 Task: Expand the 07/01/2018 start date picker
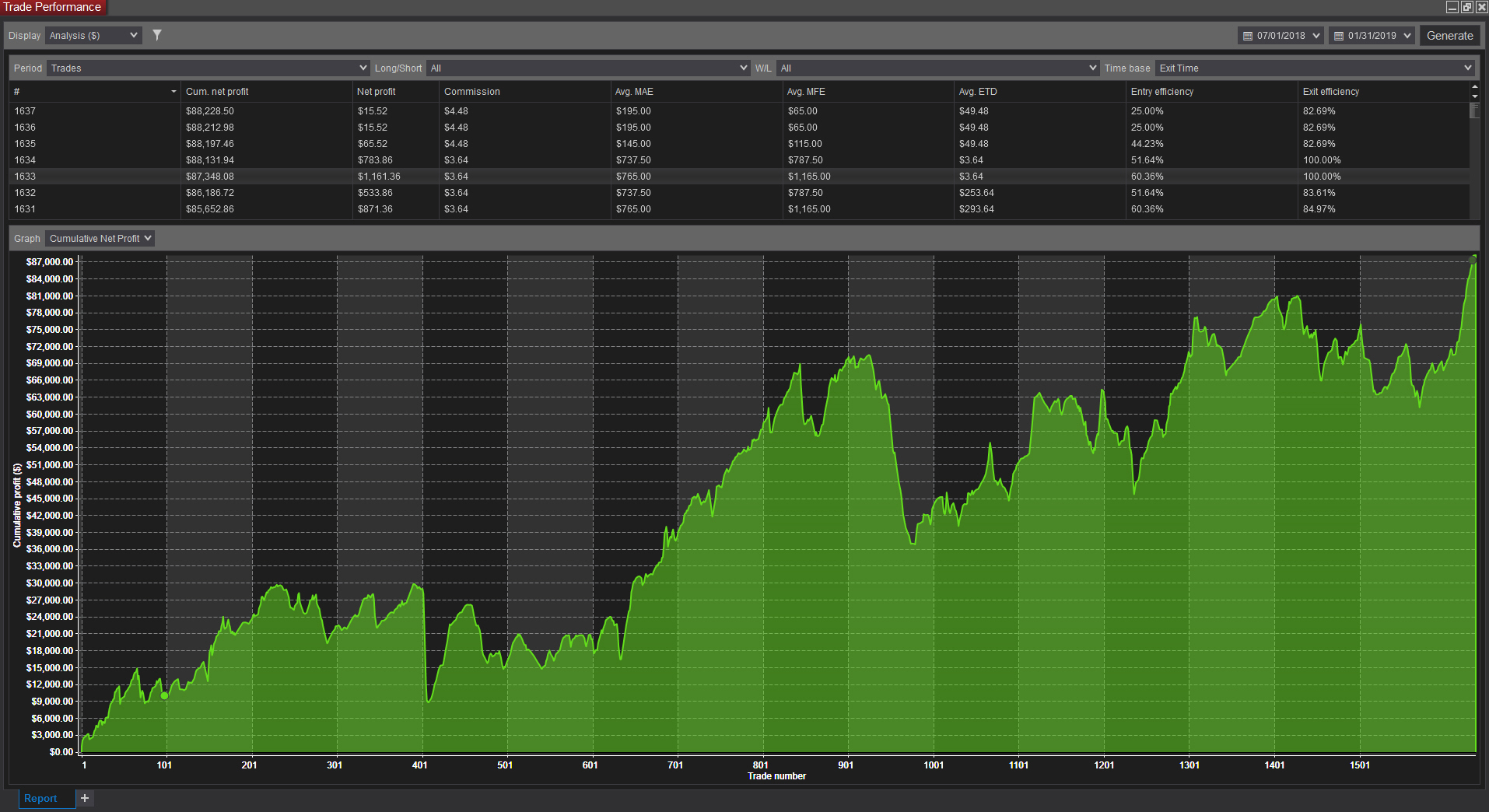click(1281, 36)
